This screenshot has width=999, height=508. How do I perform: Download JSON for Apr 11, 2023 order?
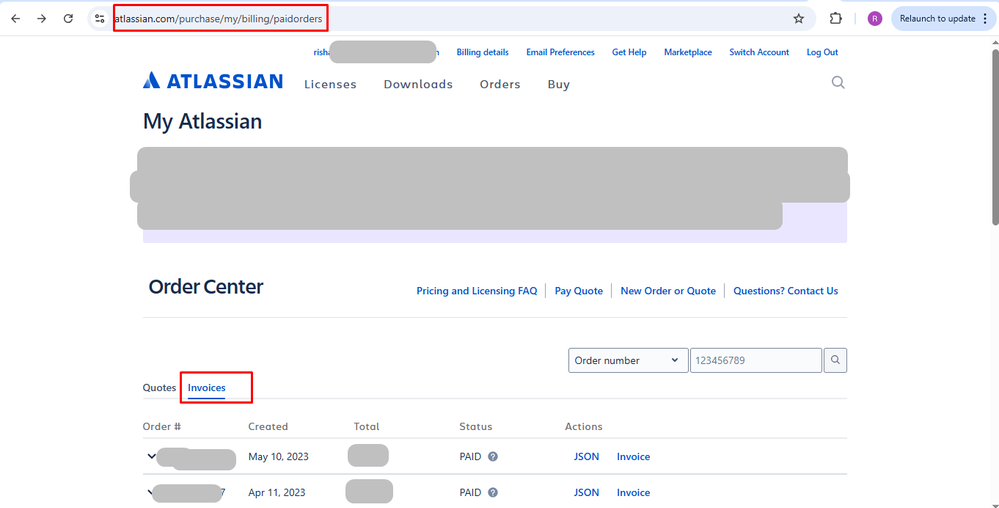point(586,492)
